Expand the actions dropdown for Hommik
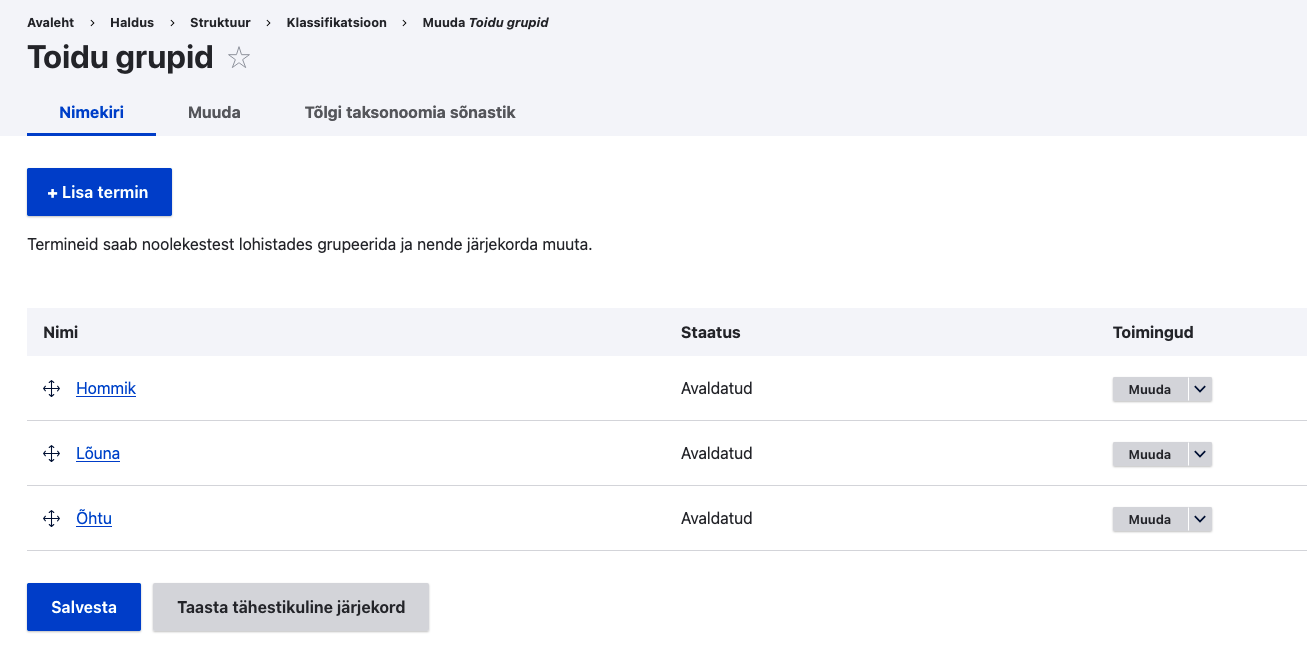 pyautogui.click(x=1201, y=389)
